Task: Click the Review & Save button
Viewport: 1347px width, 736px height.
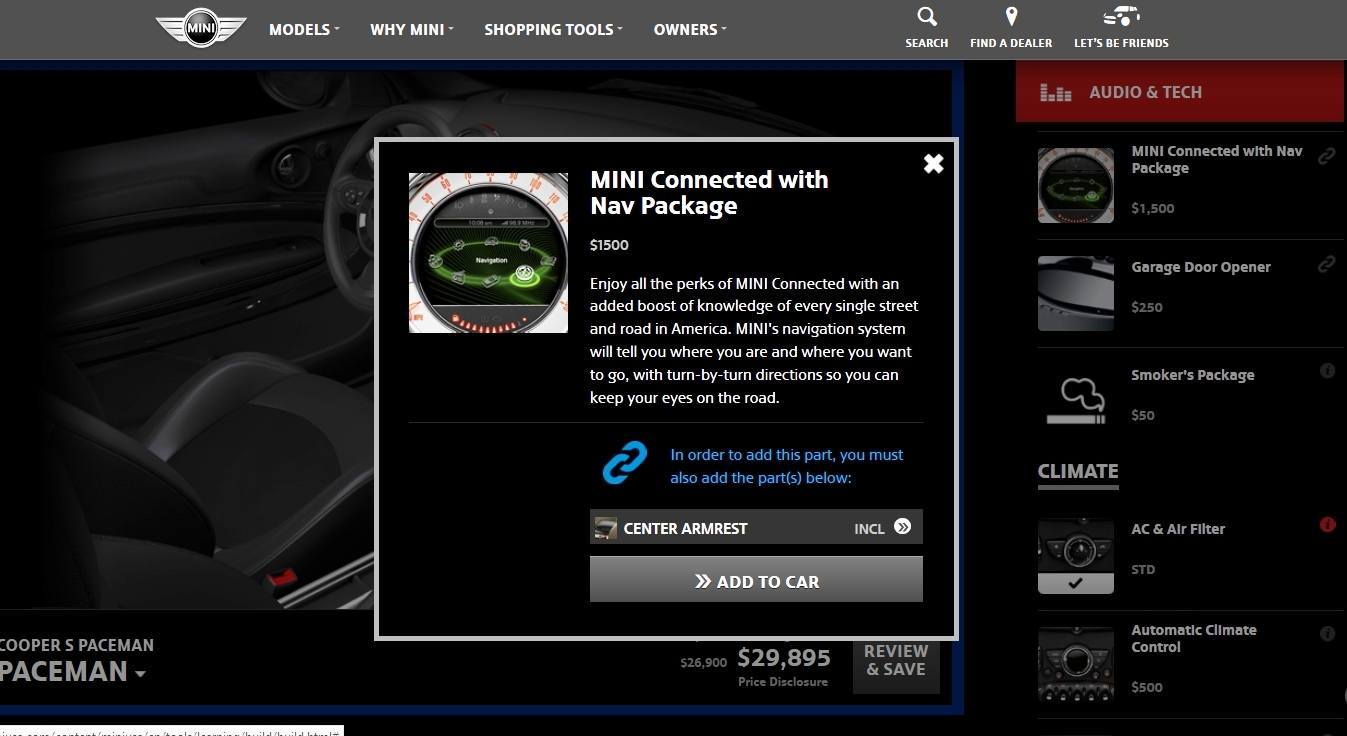Action: point(896,661)
